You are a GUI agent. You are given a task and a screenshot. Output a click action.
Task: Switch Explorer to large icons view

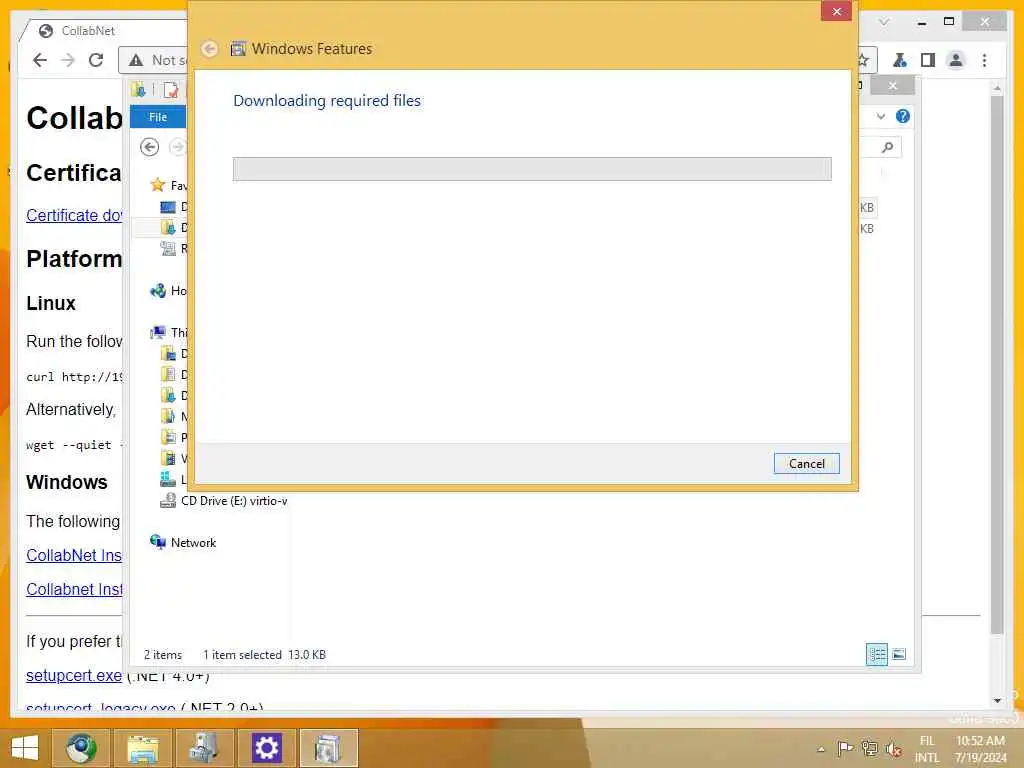[899, 654]
